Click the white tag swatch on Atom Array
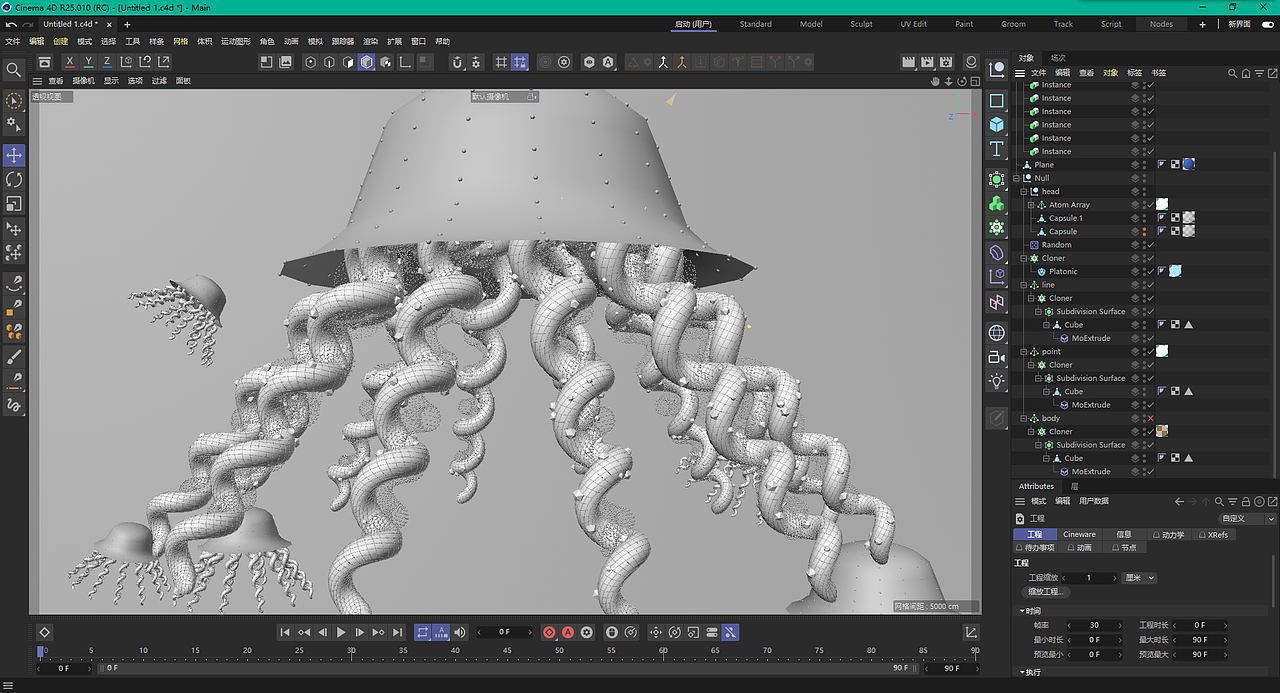Viewport: 1280px width, 693px height. pos(1162,205)
